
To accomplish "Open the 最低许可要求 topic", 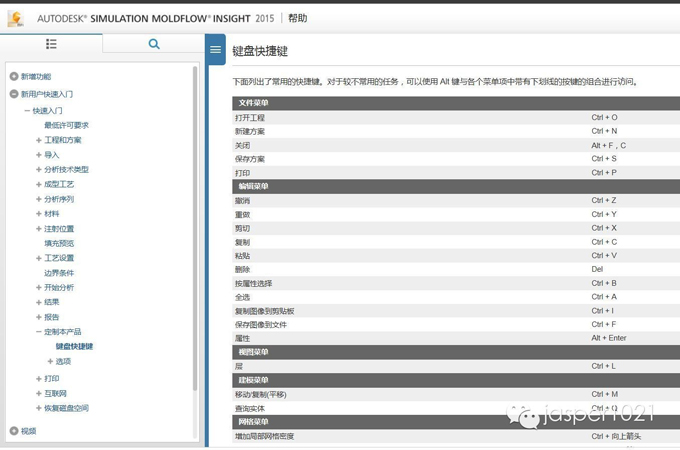I will pyautogui.click(x=66, y=126).
